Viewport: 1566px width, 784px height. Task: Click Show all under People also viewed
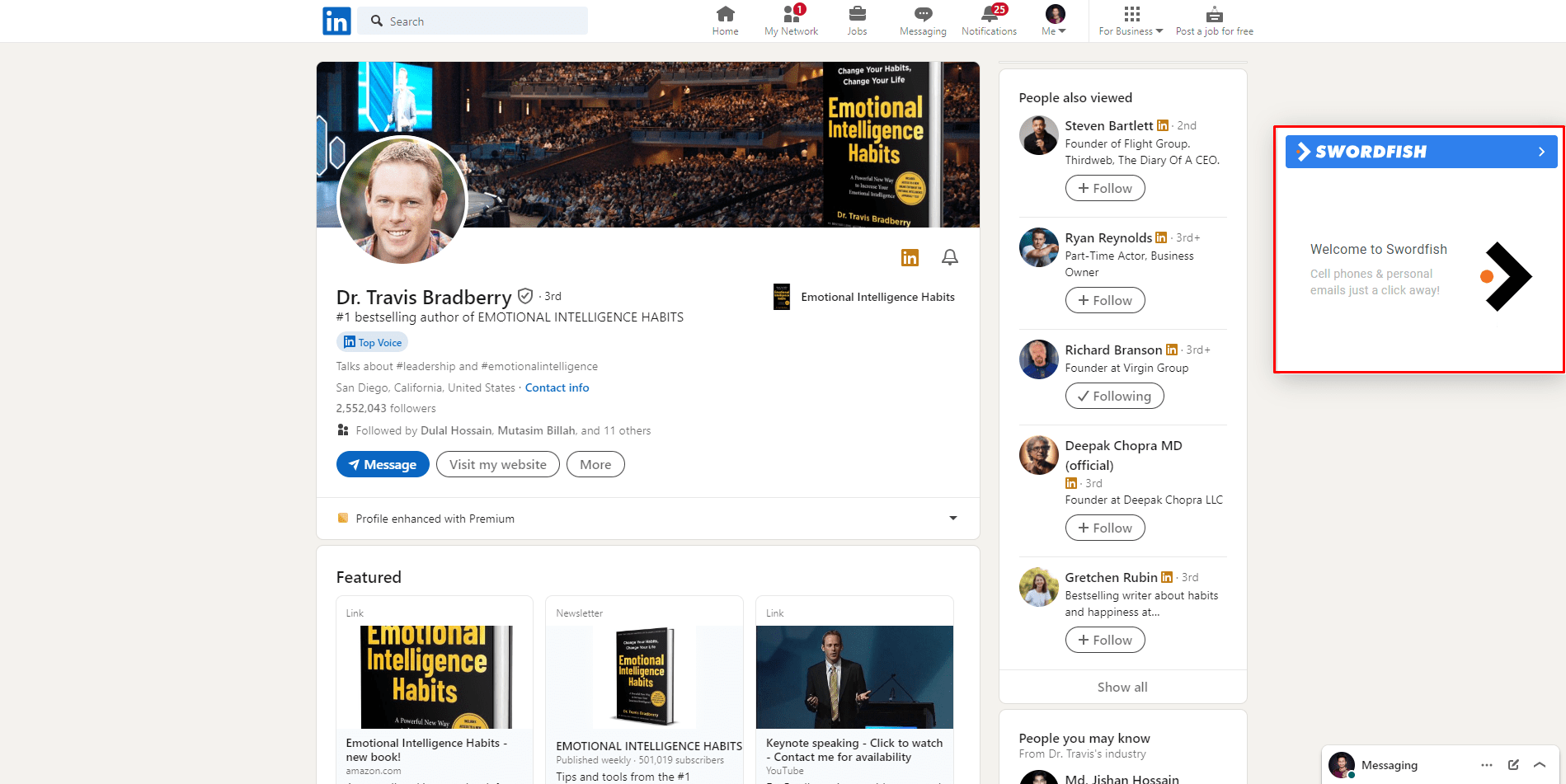pos(1122,687)
